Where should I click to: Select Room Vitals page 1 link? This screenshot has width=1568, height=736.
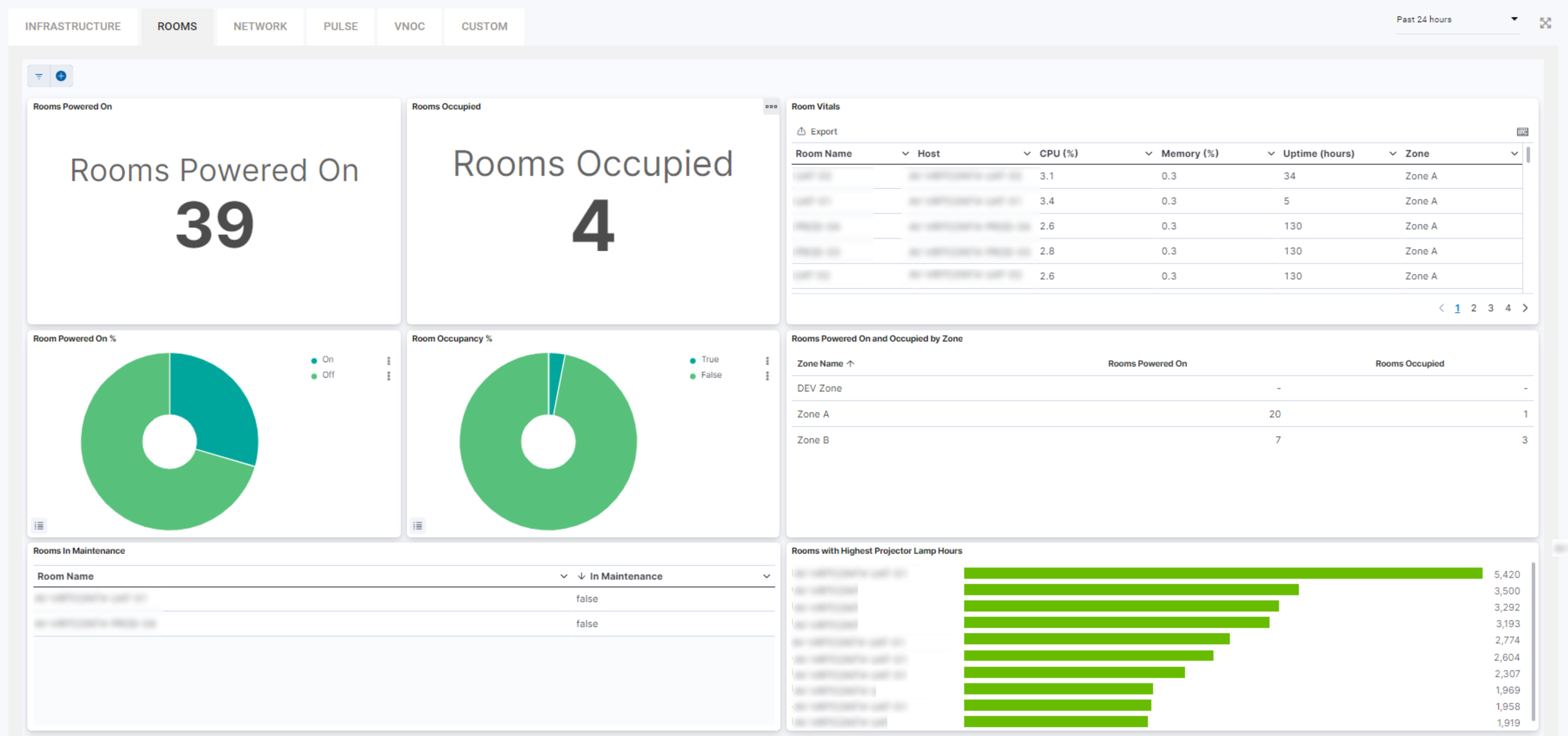(x=1457, y=308)
